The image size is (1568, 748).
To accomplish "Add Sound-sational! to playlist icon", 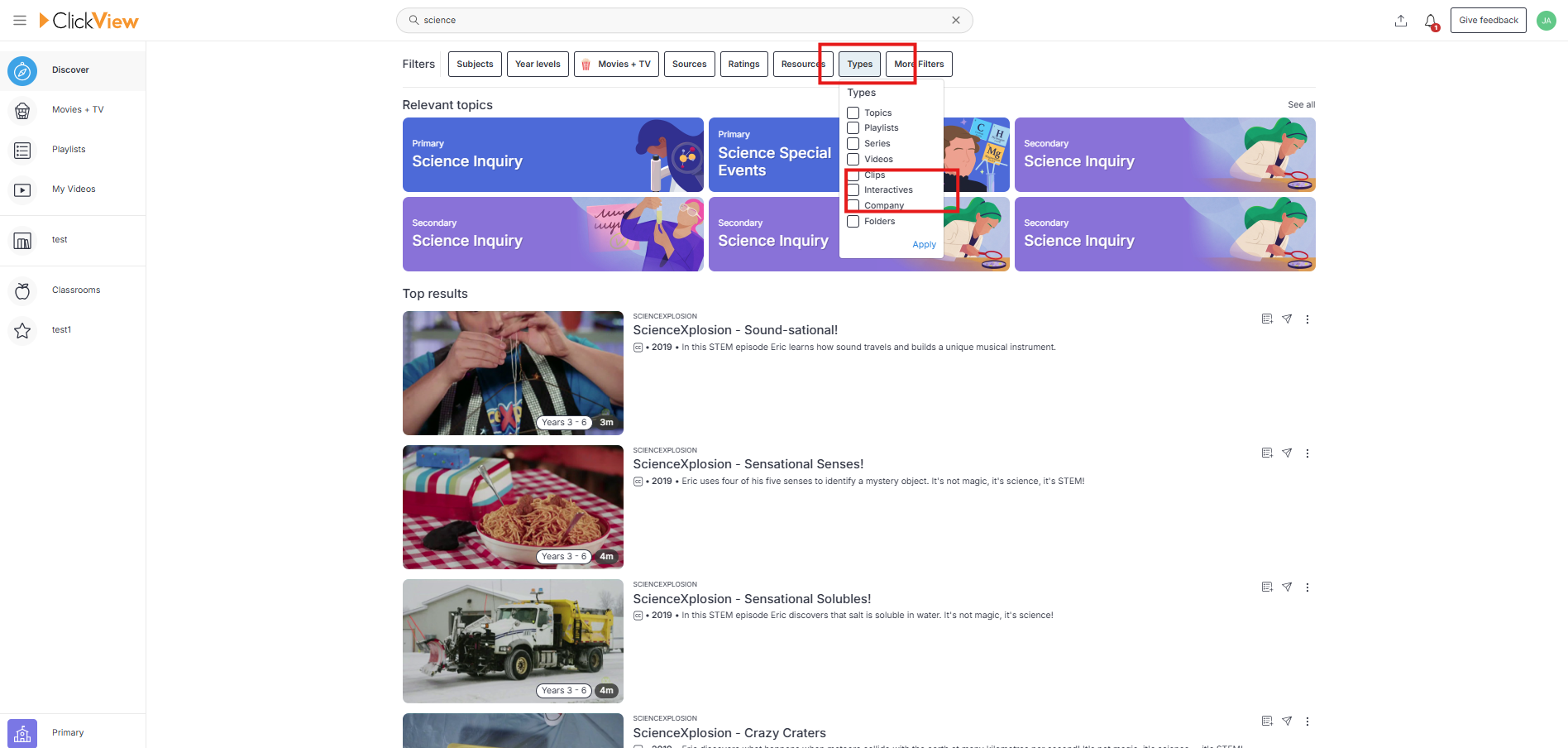I will [1267, 319].
